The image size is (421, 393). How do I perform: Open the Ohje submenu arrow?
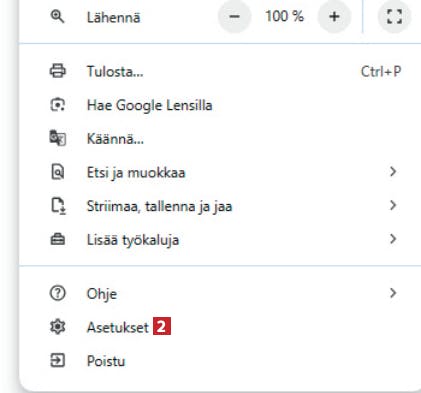point(393,293)
